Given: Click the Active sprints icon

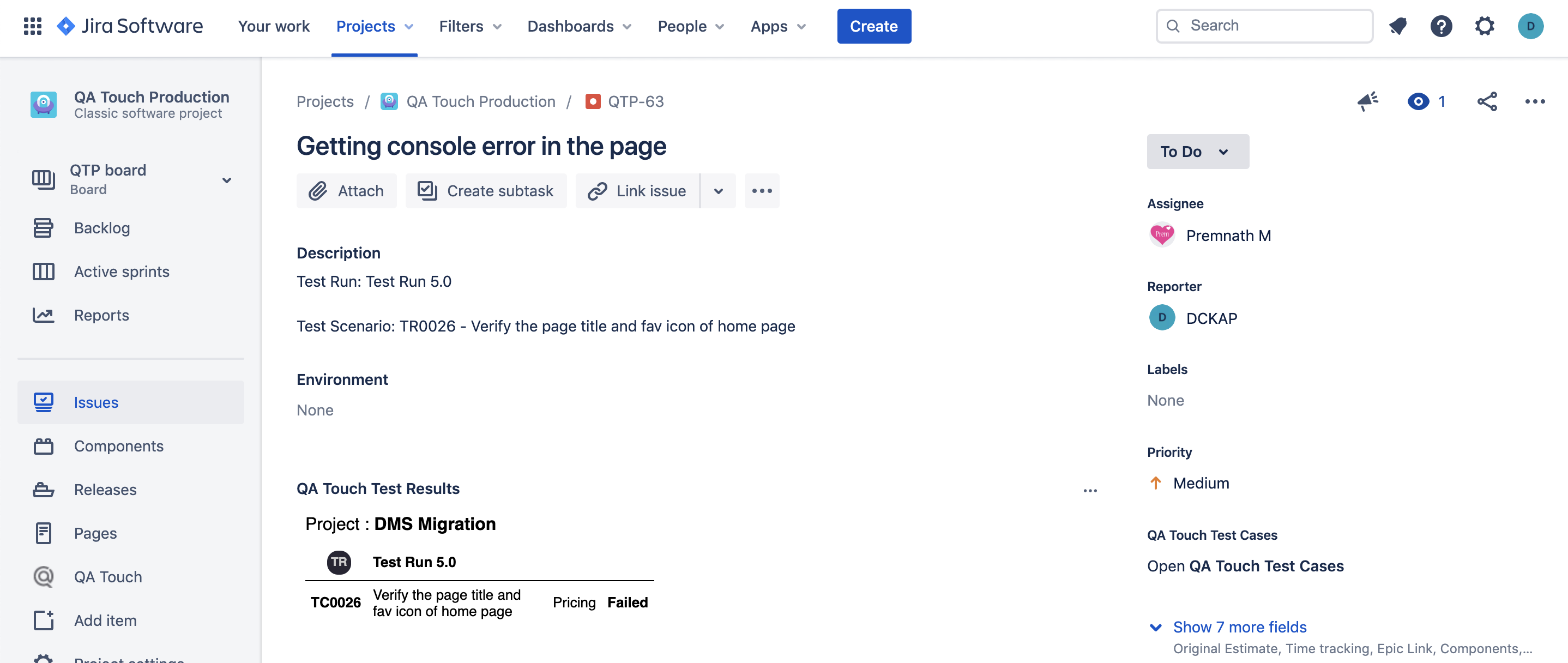Looking at the screenshot, I should [43, 272].
